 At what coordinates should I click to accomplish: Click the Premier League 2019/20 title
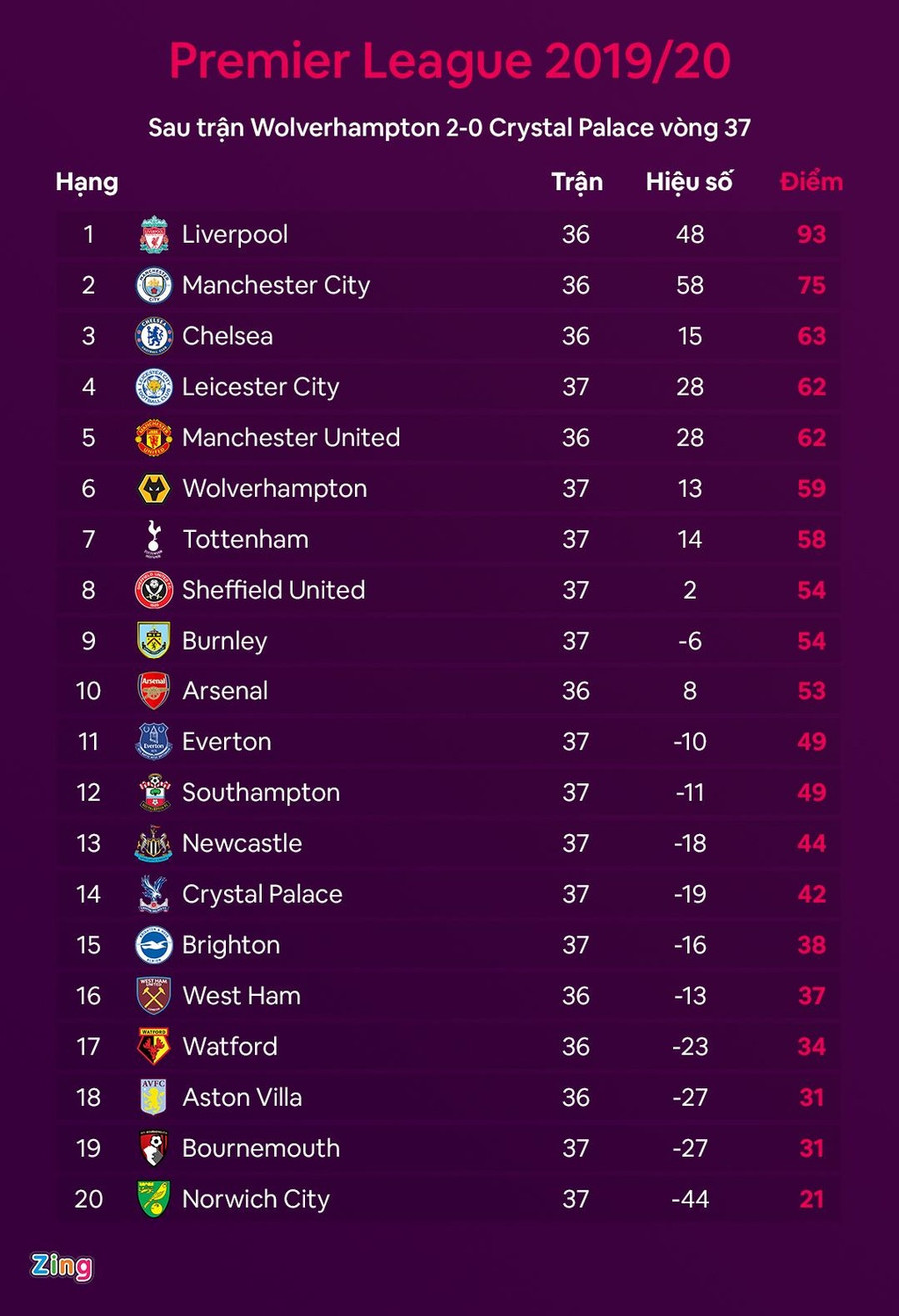click(449, 62)
